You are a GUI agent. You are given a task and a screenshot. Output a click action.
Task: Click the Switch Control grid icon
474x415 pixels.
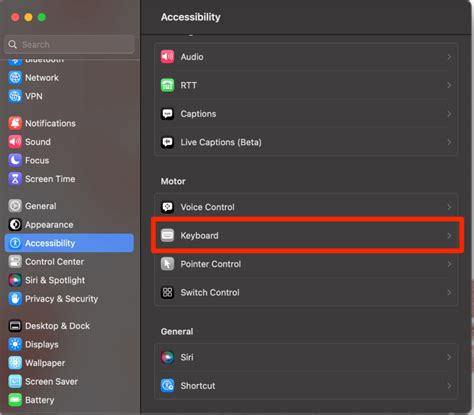click(x=167, y=292)
